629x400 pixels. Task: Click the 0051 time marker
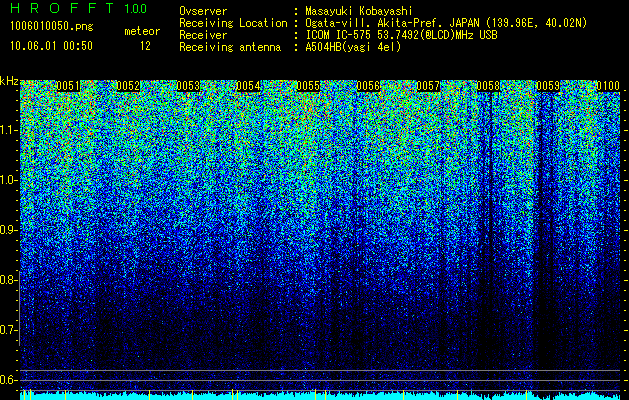[68, 86]
